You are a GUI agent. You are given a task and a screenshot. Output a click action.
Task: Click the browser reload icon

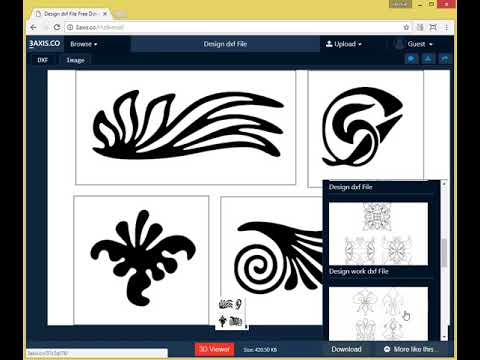tap(57, 27)
